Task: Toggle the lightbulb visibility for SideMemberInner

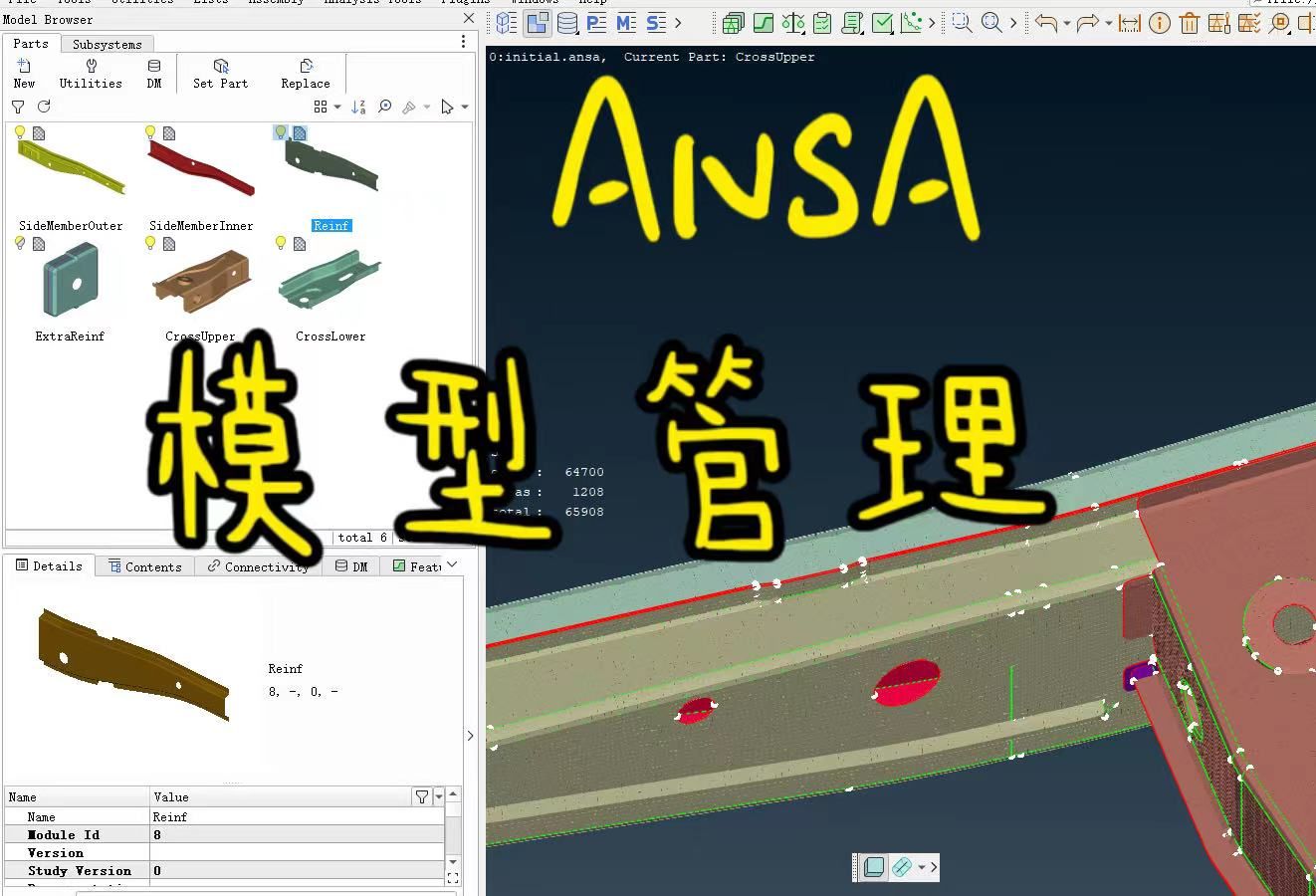Action: (150, 132)
